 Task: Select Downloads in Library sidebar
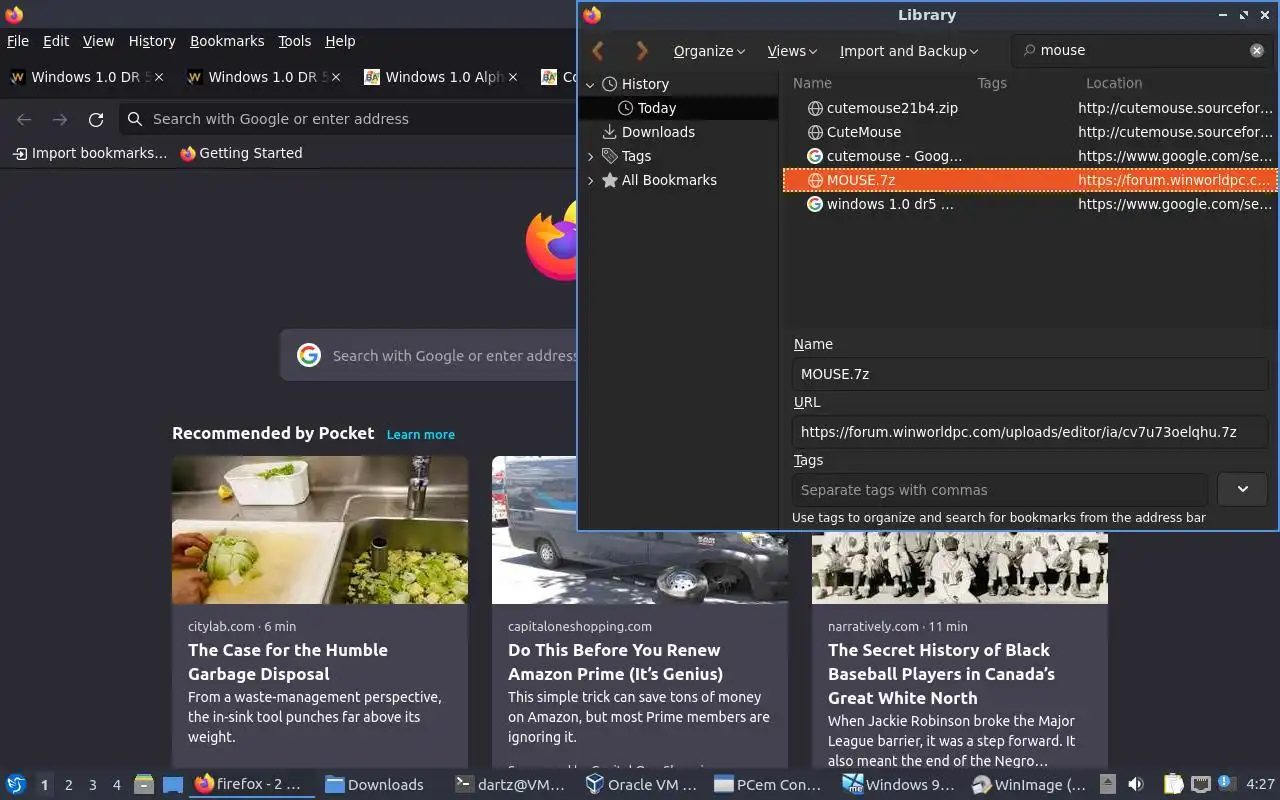point(658,132)
